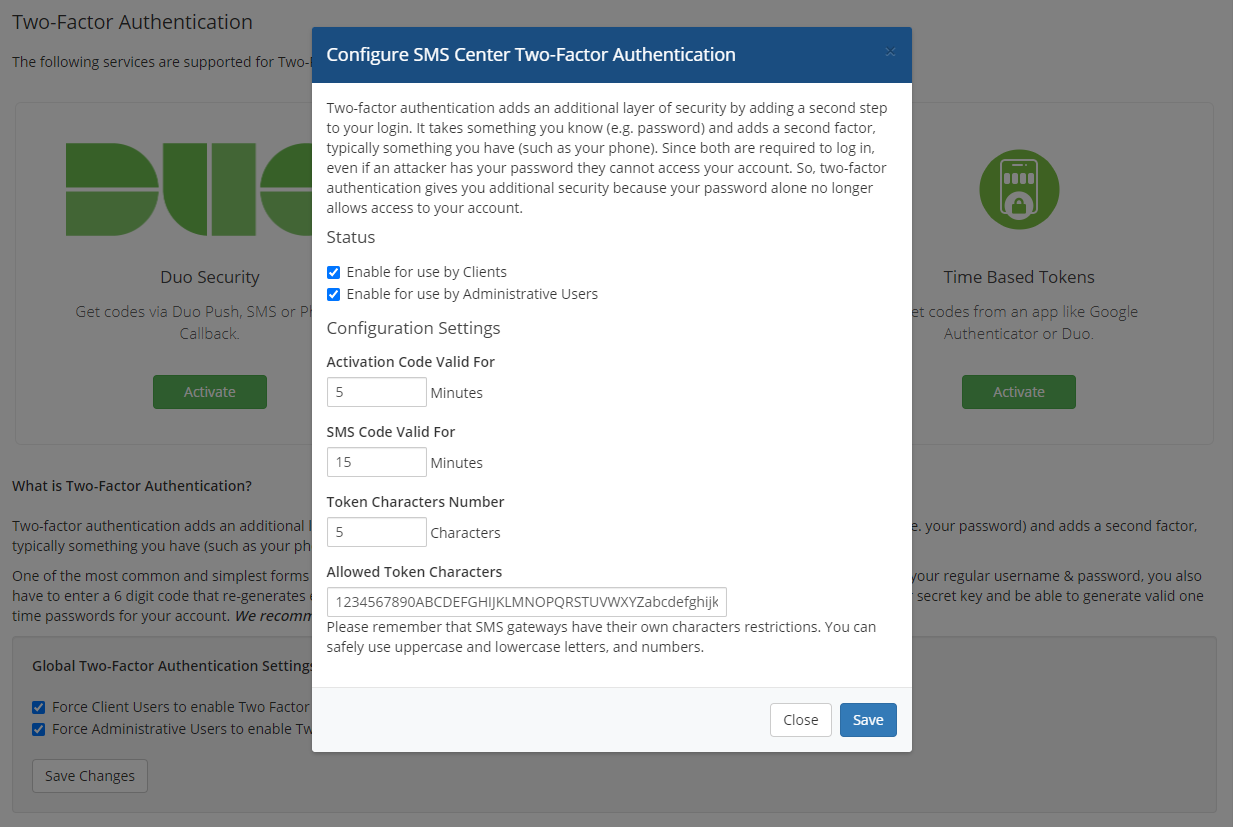
Task: Click the Save Changes button
Action: click(89, 775)
